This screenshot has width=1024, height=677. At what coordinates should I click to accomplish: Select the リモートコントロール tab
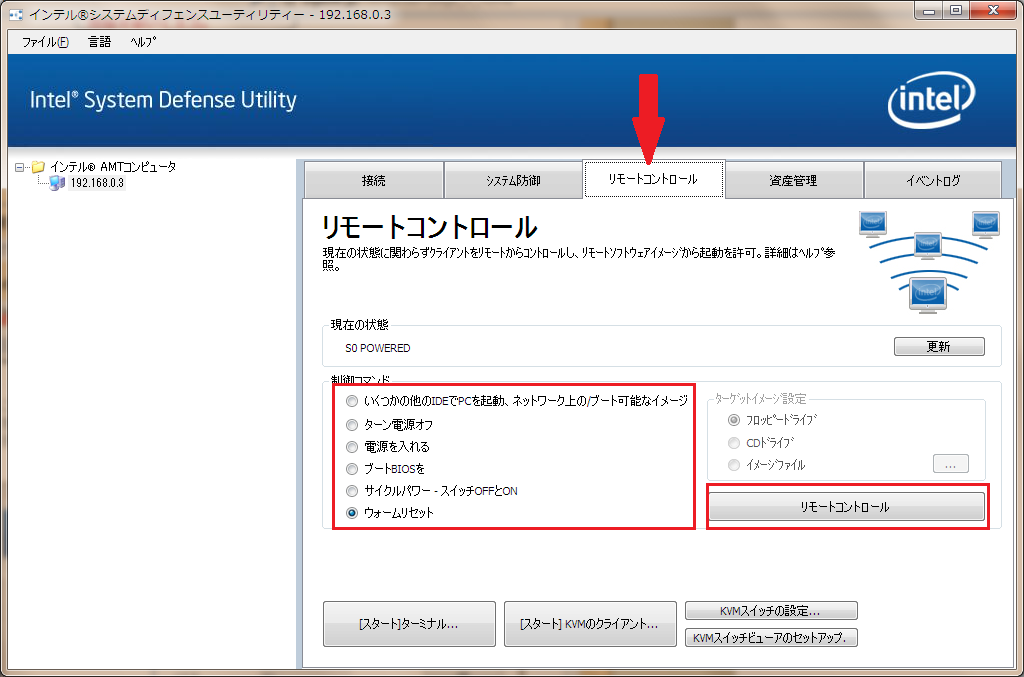coord(653,179)
